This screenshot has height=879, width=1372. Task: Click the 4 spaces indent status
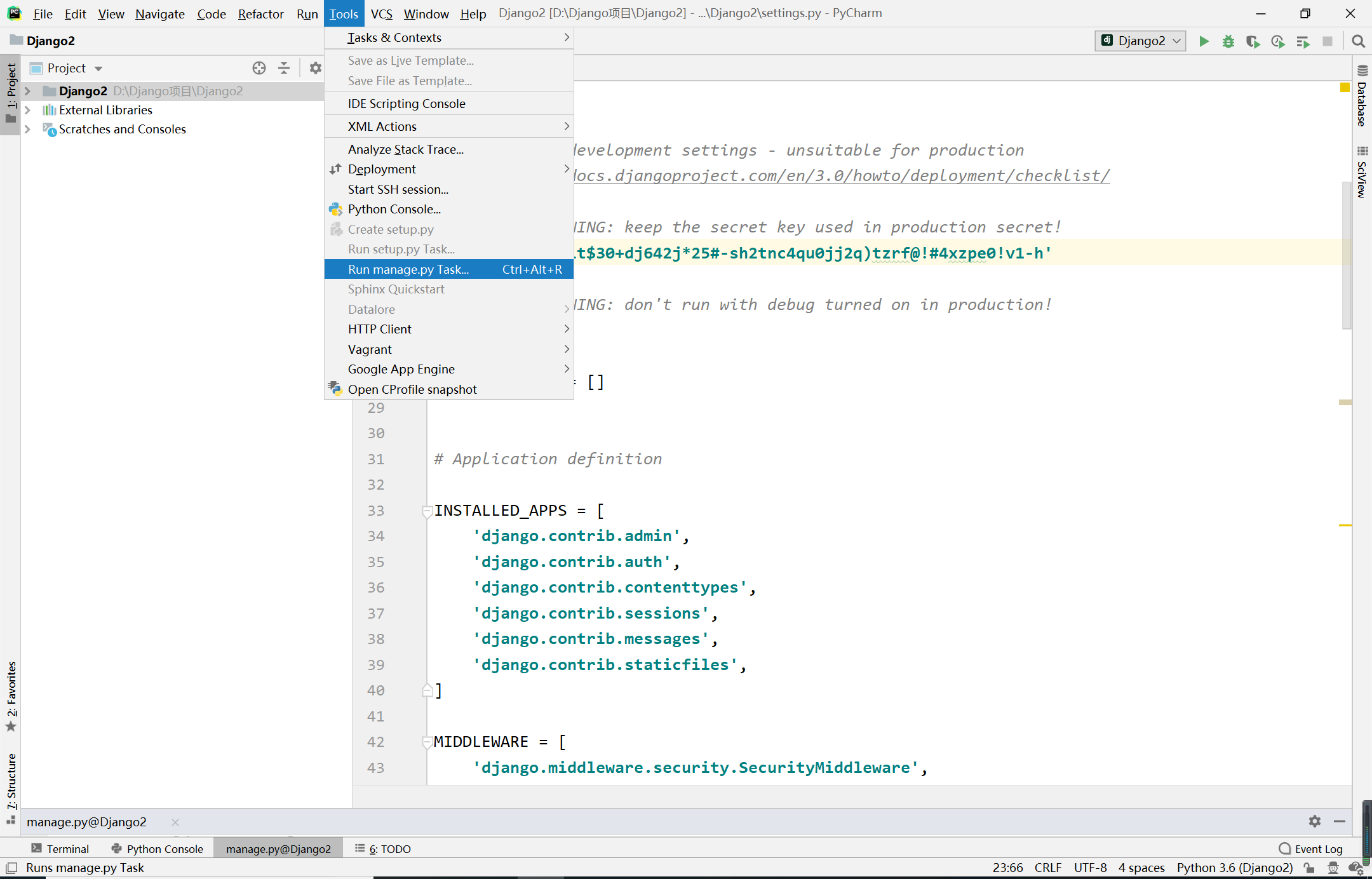pos(1141,868)
